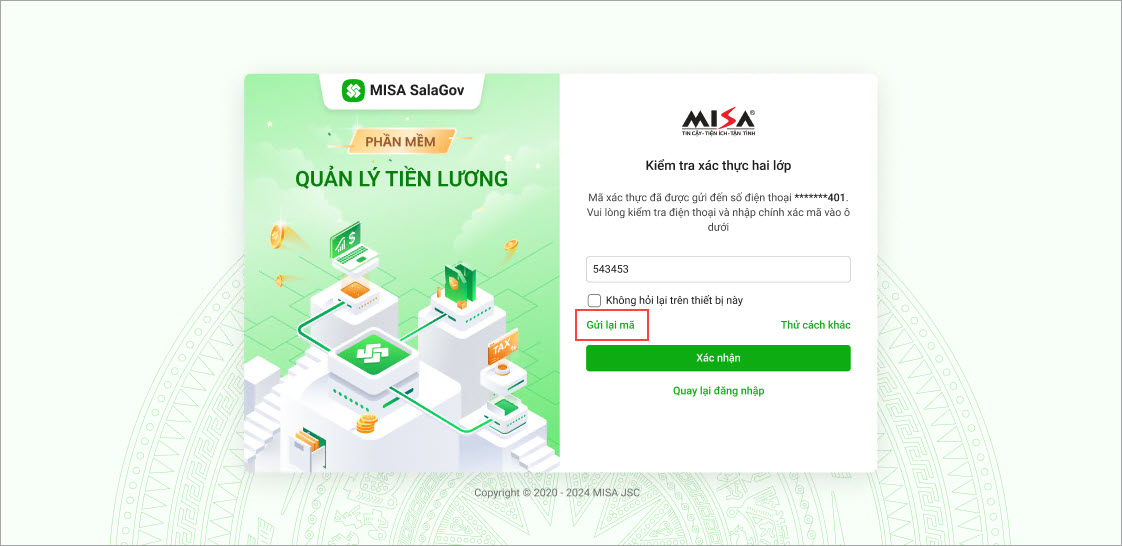1122x546 pixels.
Task: Click the 'PHẦN MỀM' orange banner
Action: pyautogui.click(x=400, y=142)
